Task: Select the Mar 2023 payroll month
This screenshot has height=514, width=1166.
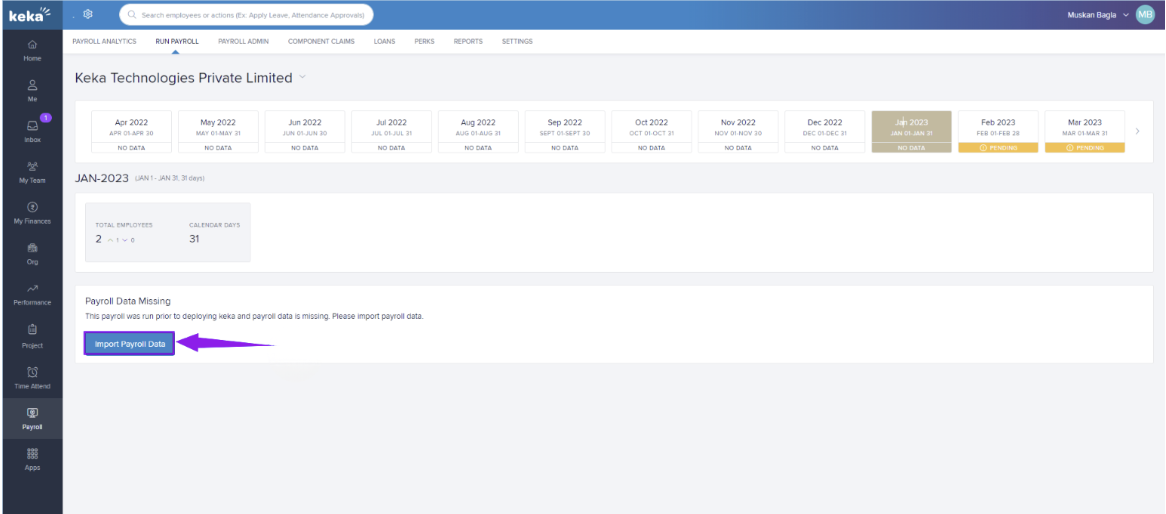Action: pos(1084,132)
